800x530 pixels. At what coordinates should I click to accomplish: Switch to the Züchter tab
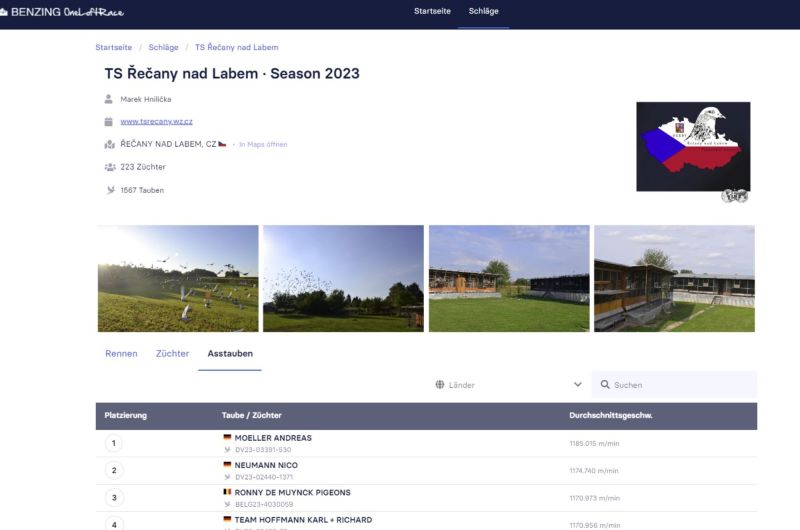tap(172, 354)
